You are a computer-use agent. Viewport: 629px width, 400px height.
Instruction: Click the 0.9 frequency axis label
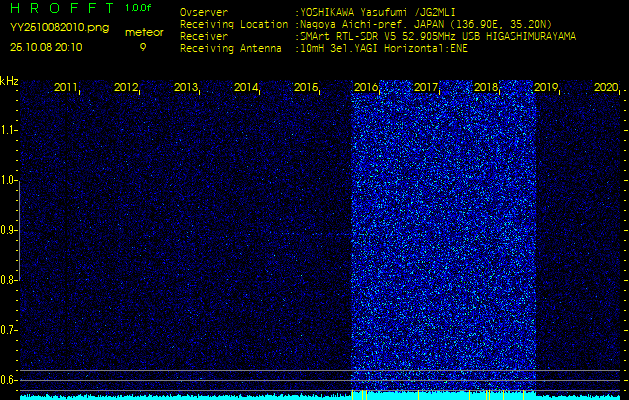(8, 230)
